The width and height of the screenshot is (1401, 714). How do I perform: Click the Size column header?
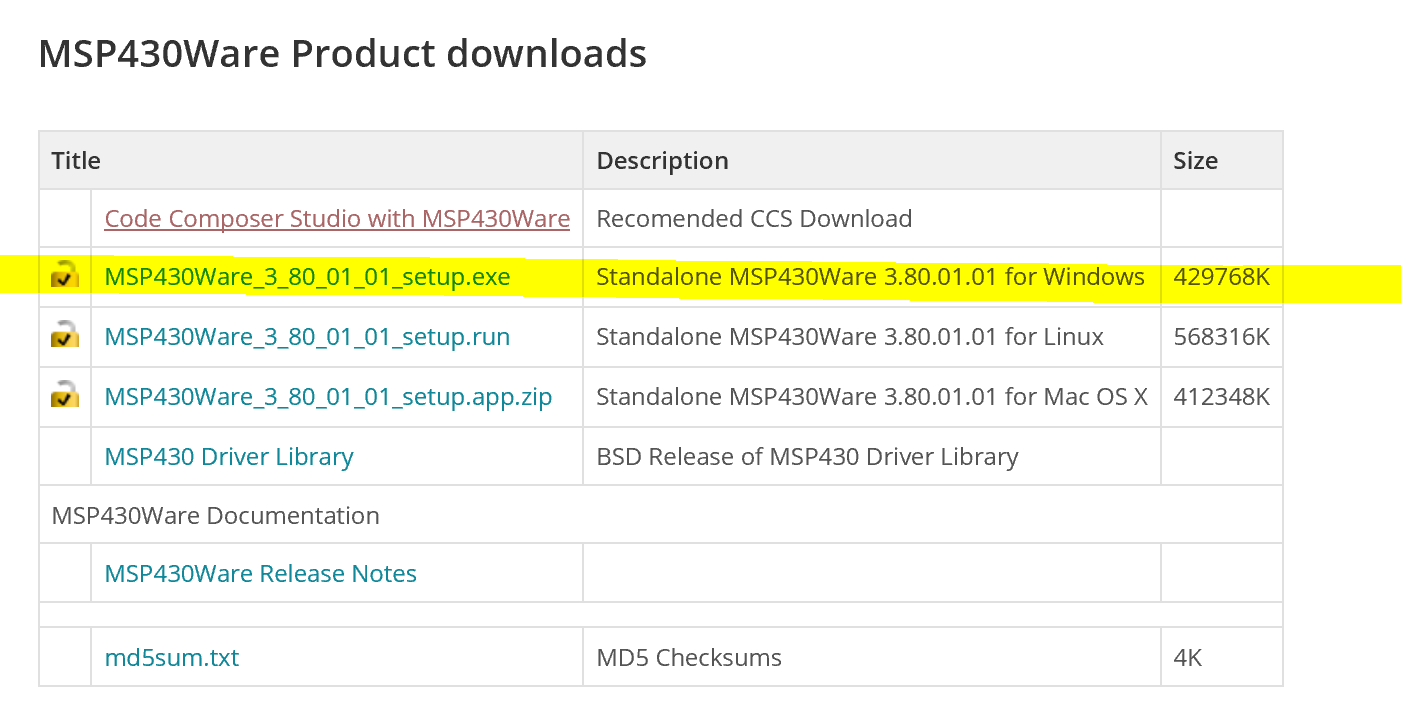pos(1195,161)
